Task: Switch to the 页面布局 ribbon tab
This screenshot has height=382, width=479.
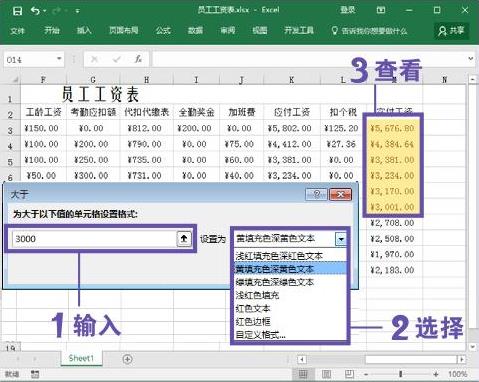Action: tap(124, 30)
